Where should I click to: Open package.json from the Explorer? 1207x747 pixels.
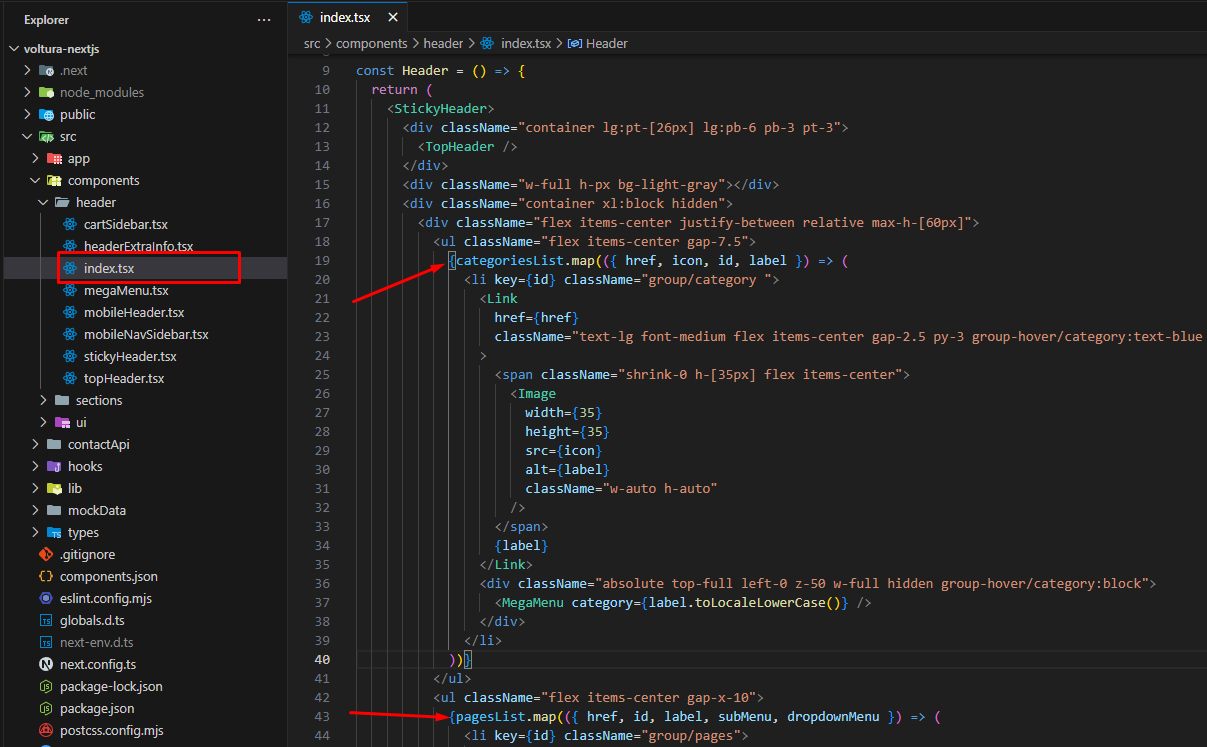point(96,708)
